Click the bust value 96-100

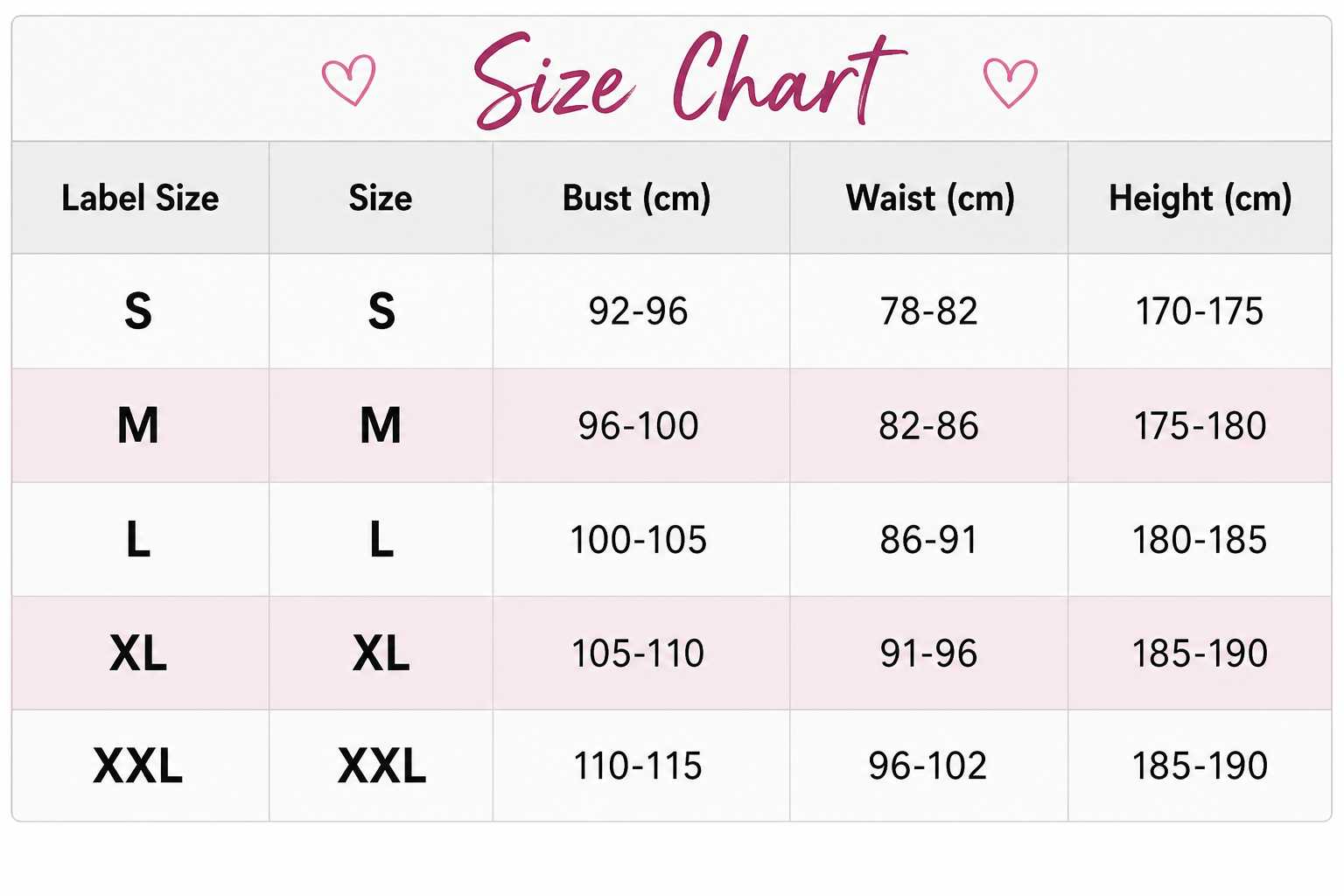tap(639, 426)
